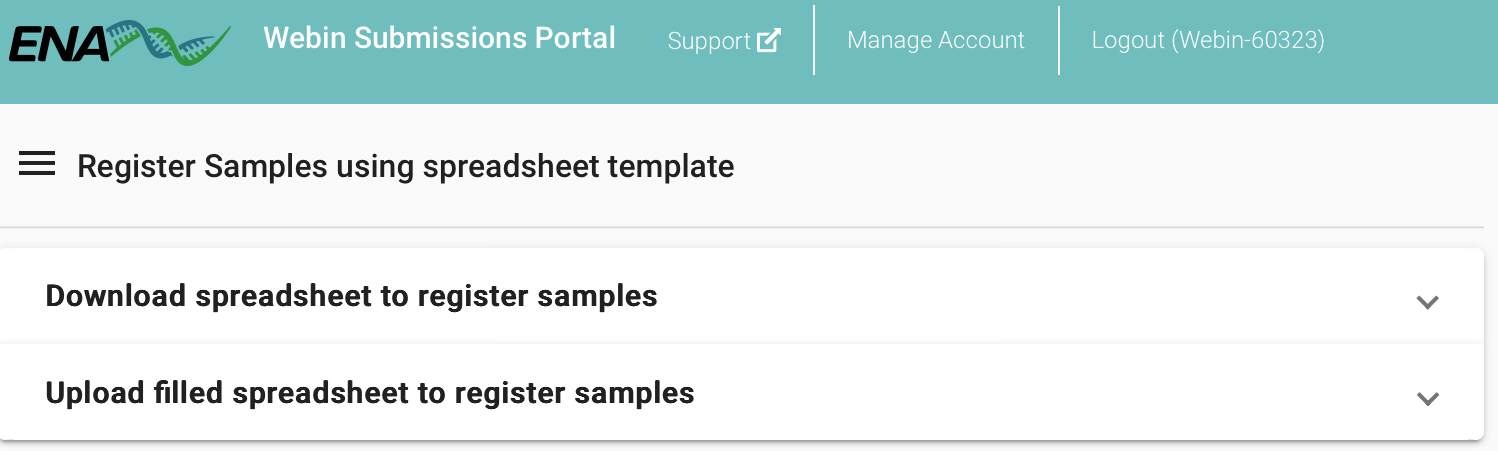Log out of the Webin-60323 account

pos(1207,40)
